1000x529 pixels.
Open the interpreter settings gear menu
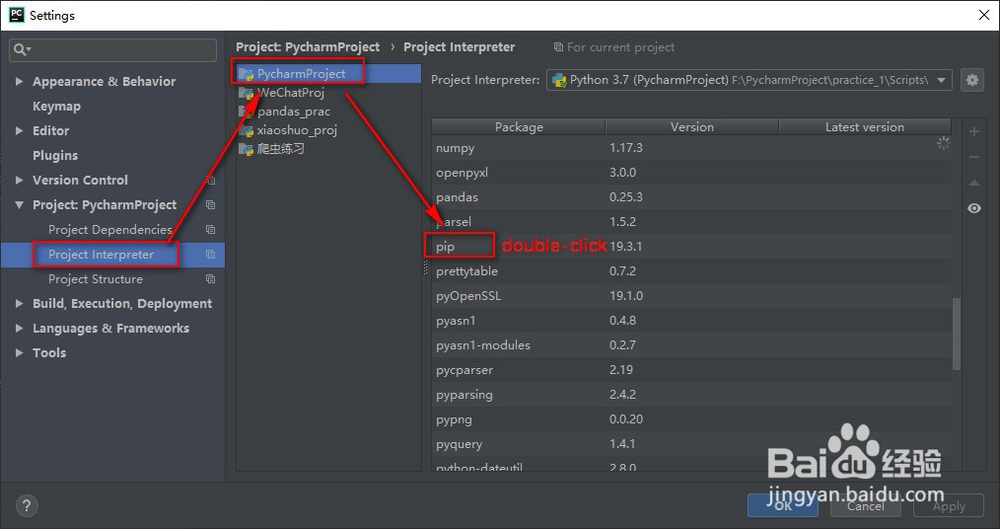(x=972, y=80)
